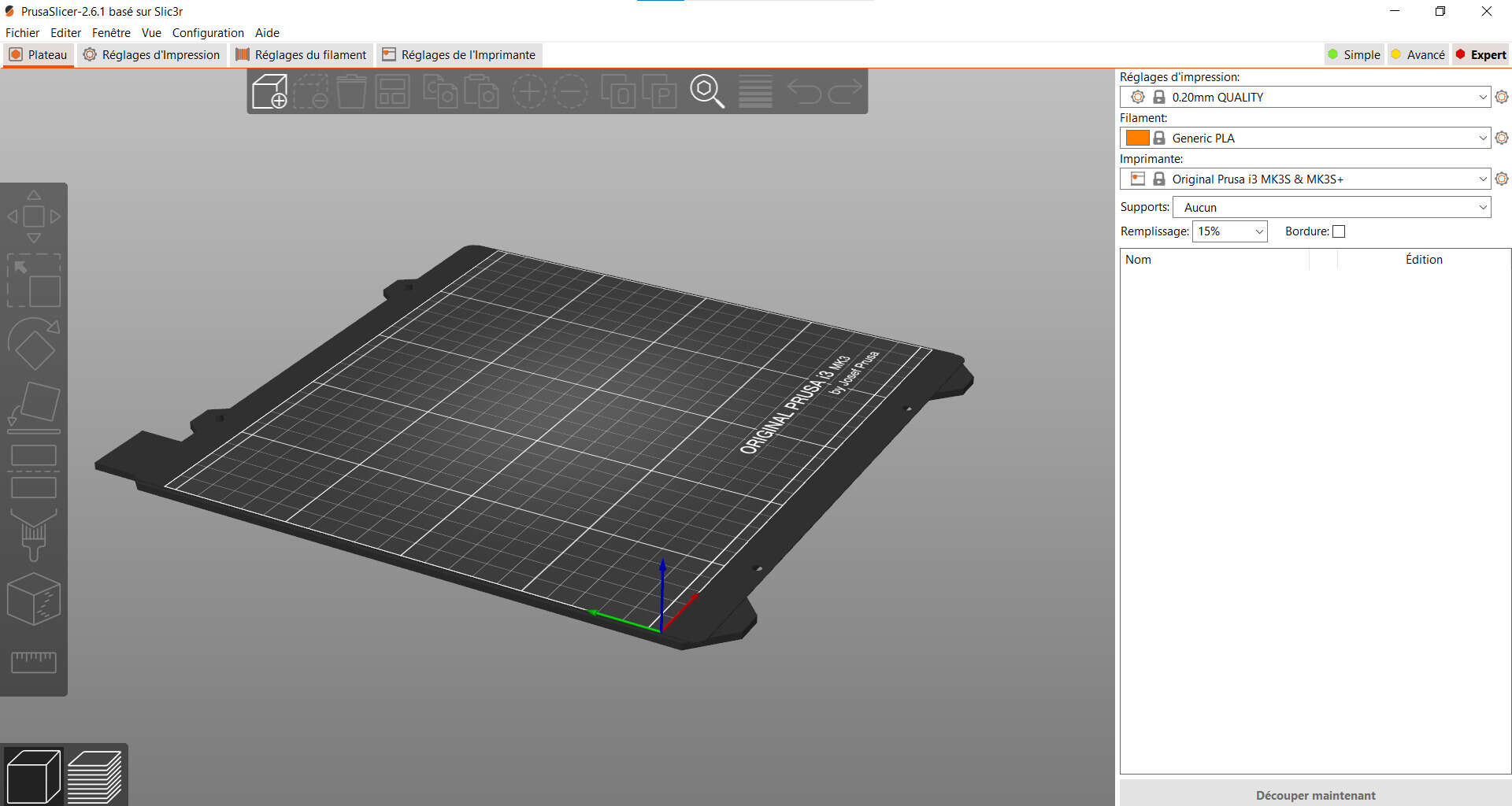Open printer settings gear beside Original Prusa

[x=1502, y=179]
